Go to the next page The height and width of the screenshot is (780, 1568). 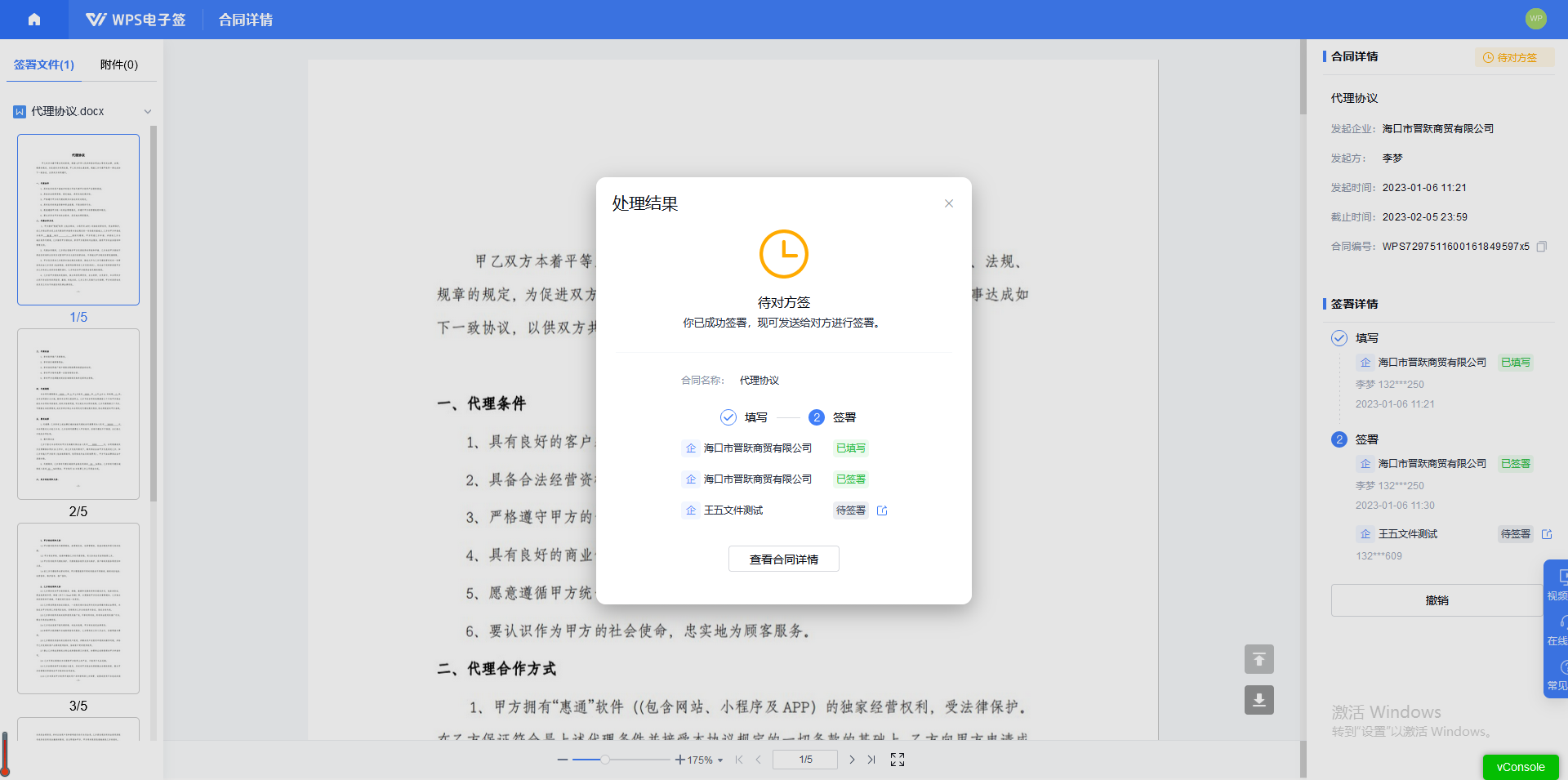pyautogui.click(x=852, y=760)
